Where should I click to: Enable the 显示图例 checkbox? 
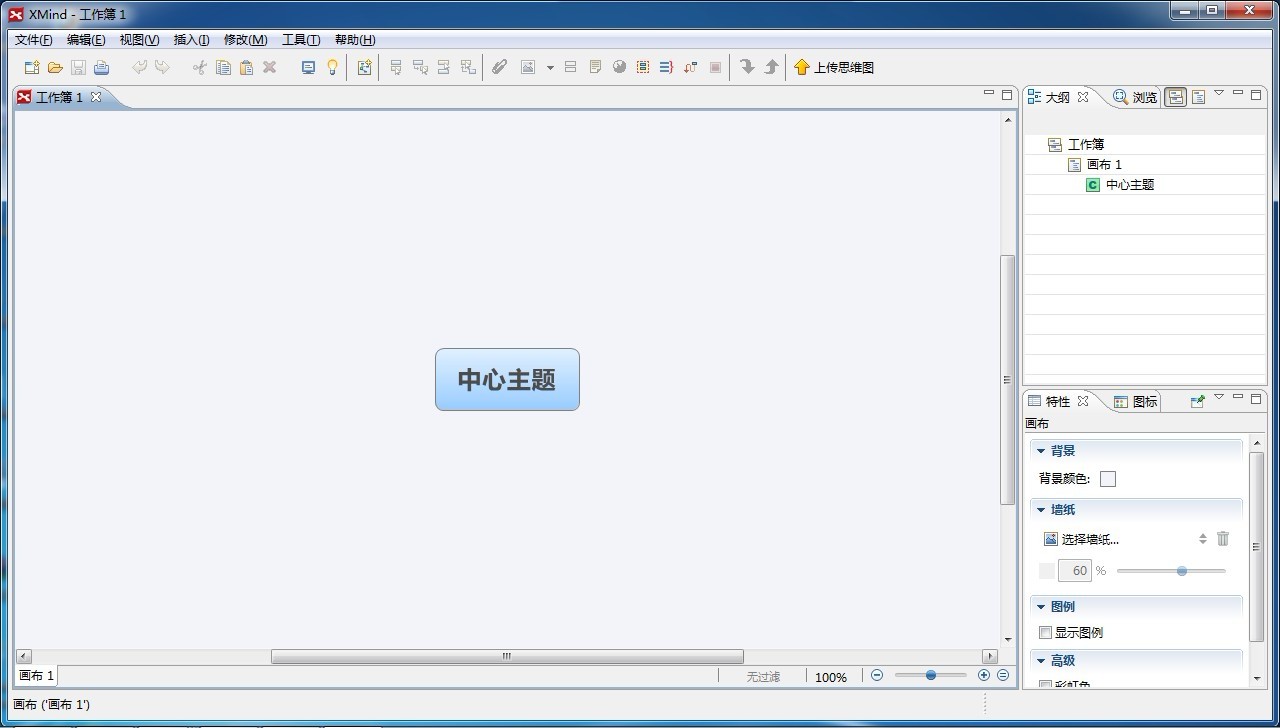(1046, 633)
